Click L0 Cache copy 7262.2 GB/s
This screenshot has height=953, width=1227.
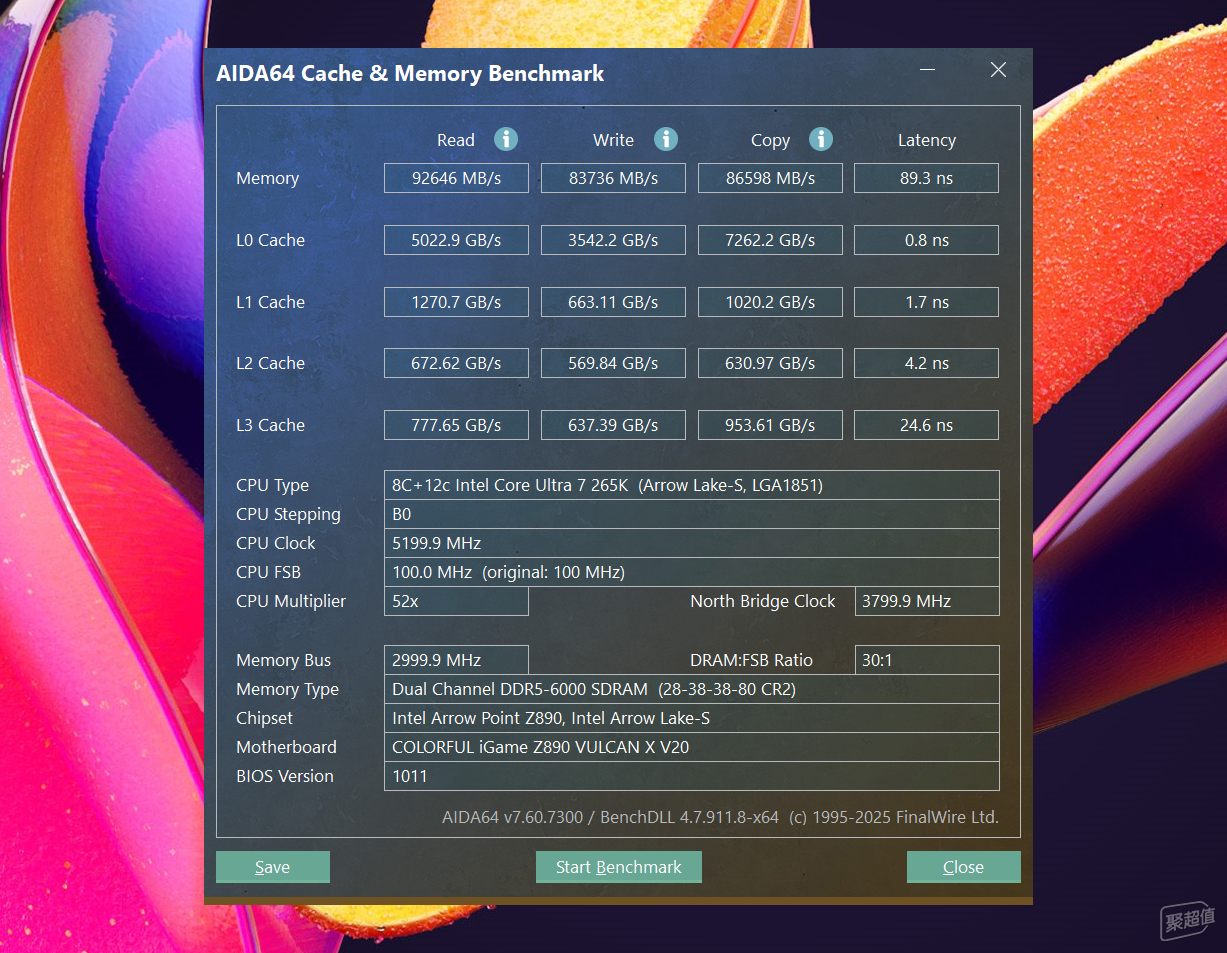coord(770,240)
